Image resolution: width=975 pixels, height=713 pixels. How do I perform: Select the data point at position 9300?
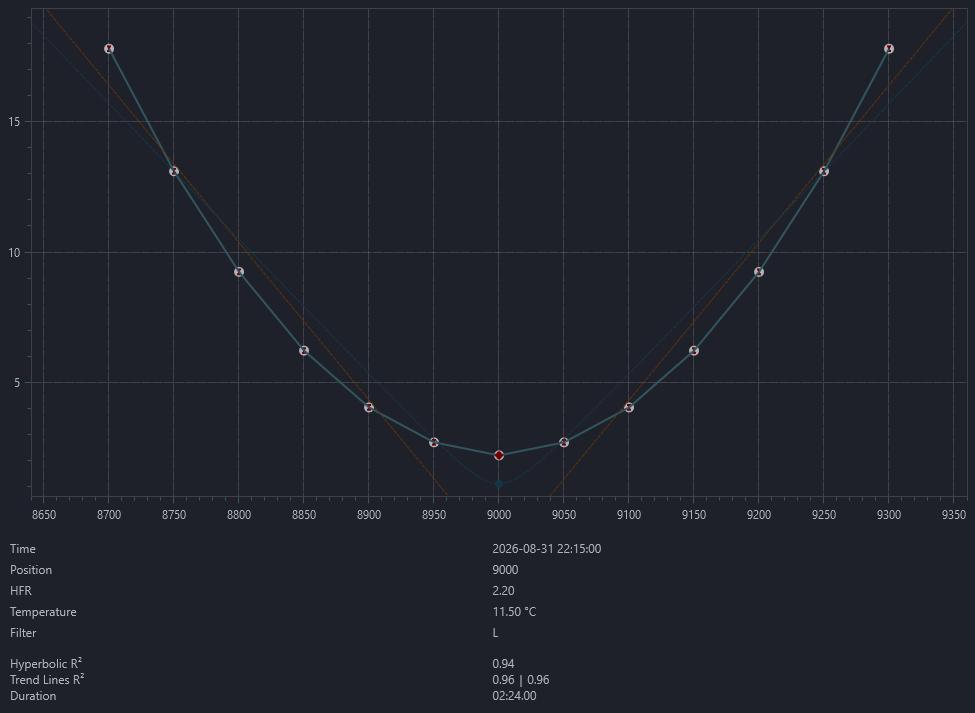click(x=889, y=48)
